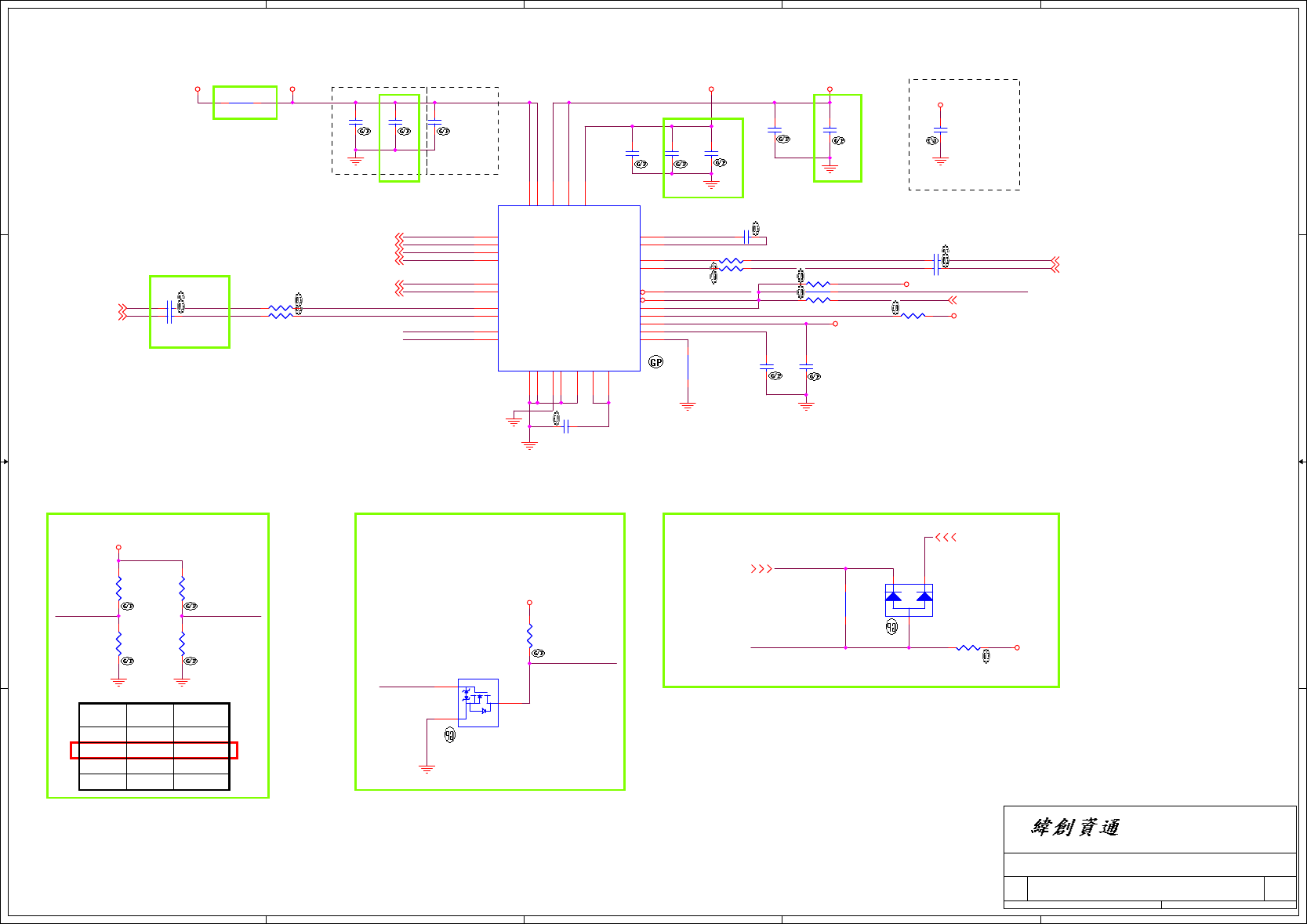
Task: Select the resistor right of the dual diode
Action: 968,648
